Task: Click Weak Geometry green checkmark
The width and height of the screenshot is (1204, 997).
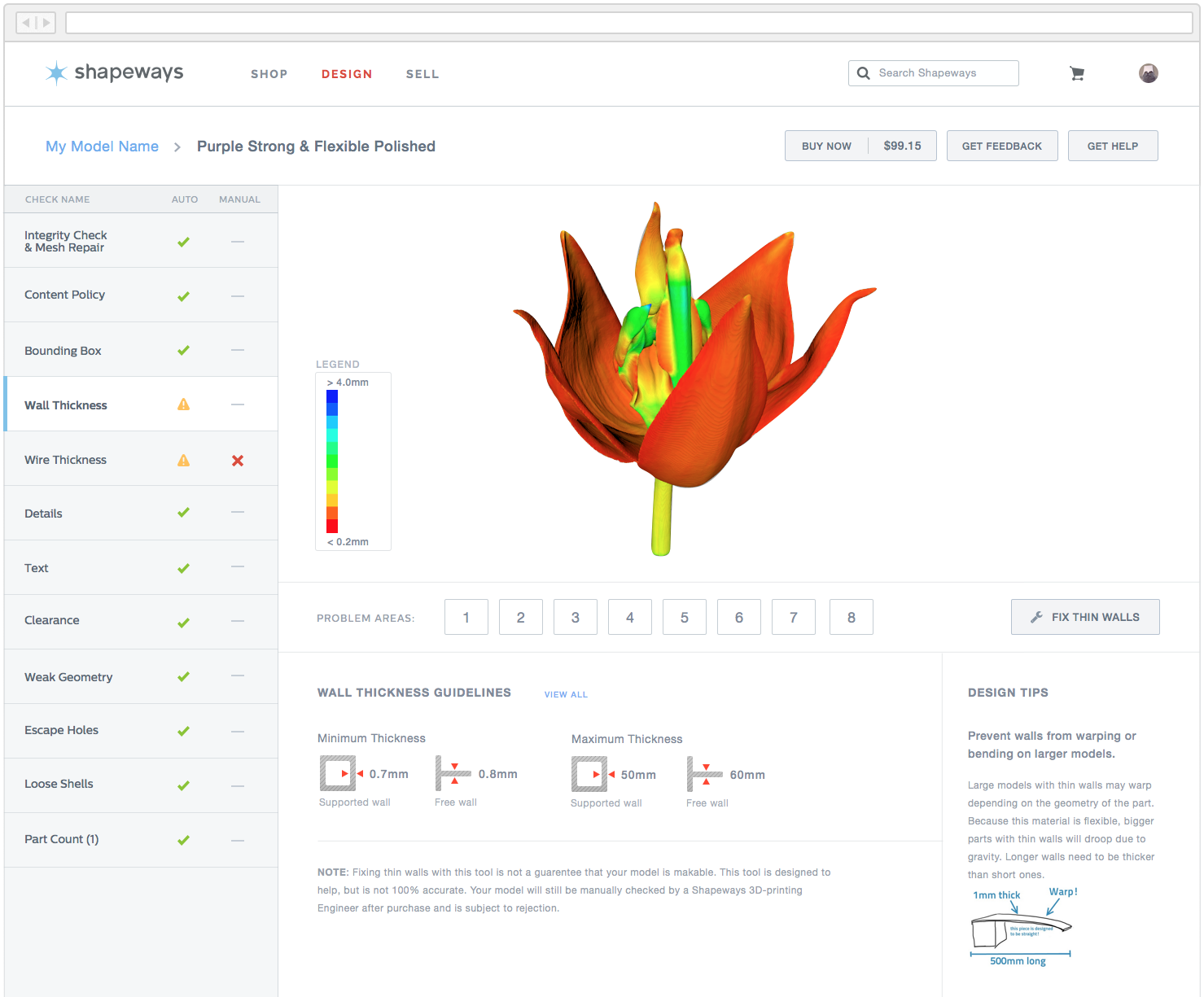Action: (184, 676)
